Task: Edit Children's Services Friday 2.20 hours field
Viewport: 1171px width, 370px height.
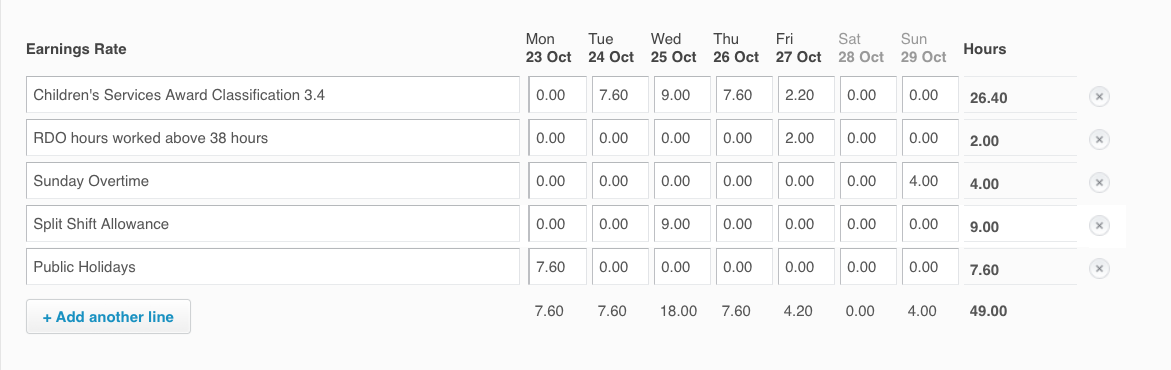Action: [806, 95]
